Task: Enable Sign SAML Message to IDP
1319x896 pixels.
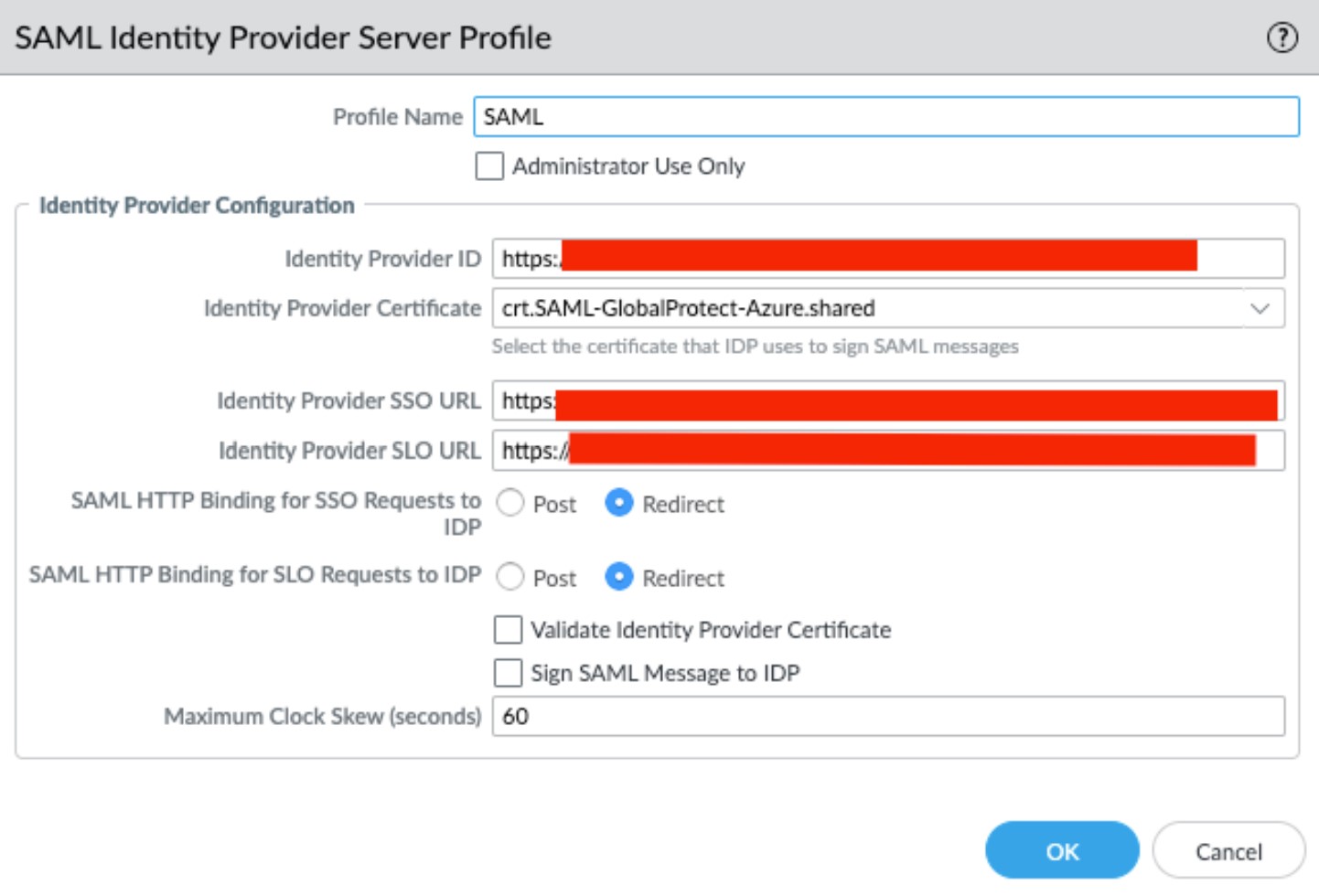Action: pyautogui.click(x=505, y=673)
